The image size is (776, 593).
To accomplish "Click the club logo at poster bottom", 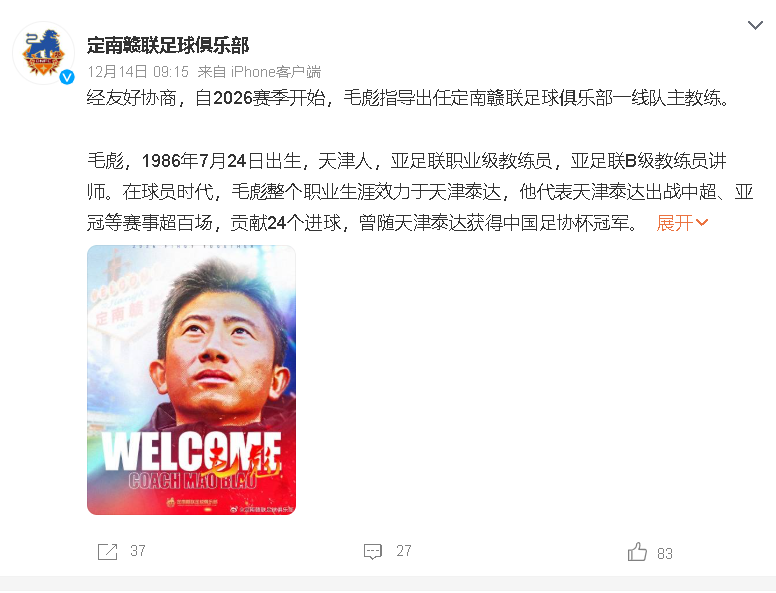I will click(x=192, y=502).
